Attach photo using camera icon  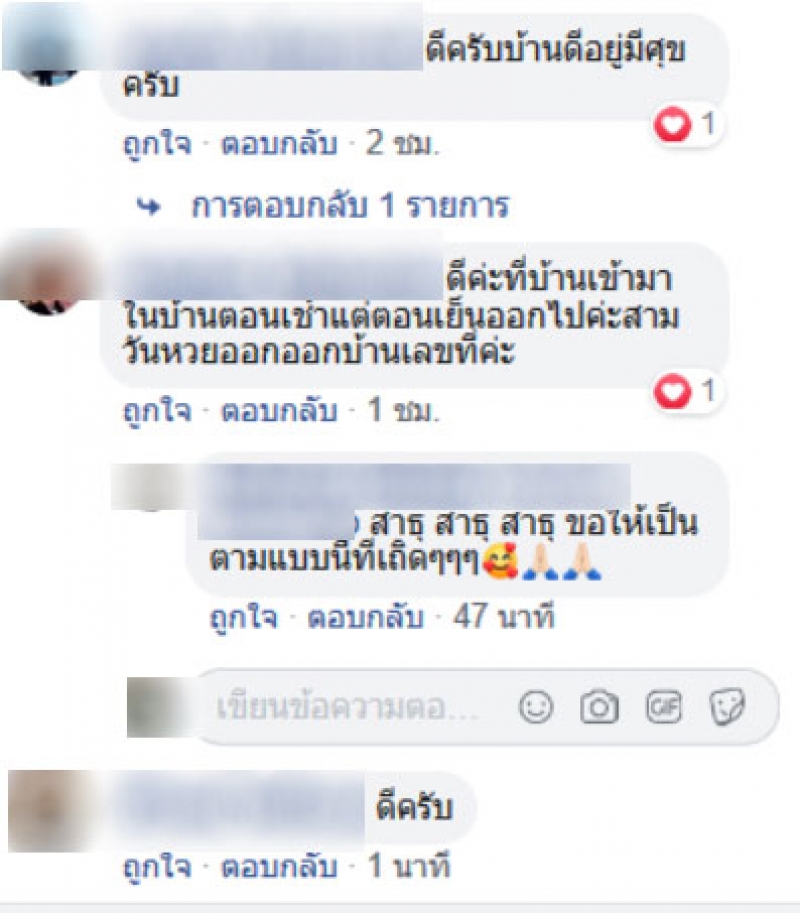coord(599,707)
